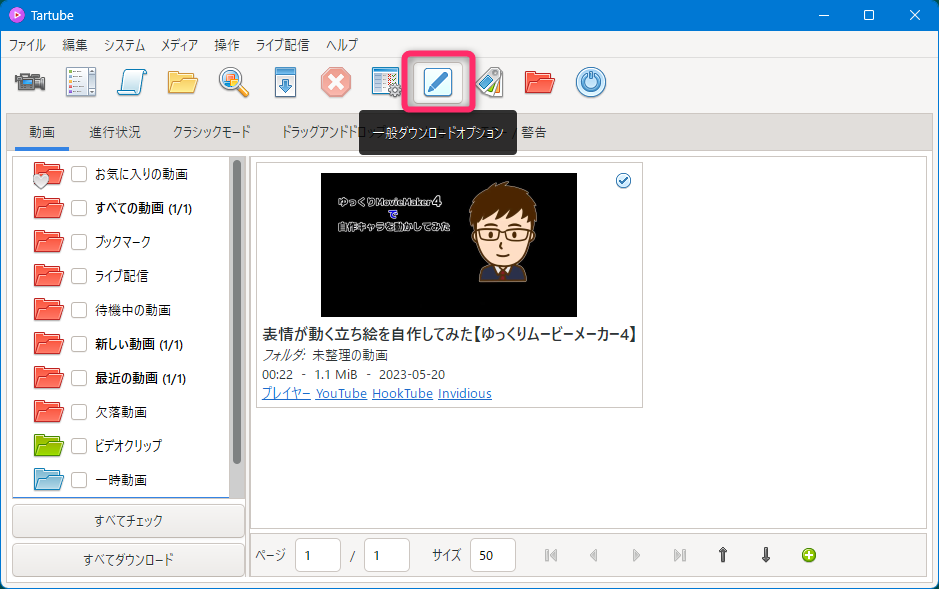Click the サイズ page size input field
Image resolution: width=939 pixels, height=589 pixels.
pyautogui.click(x=492, y=555)
